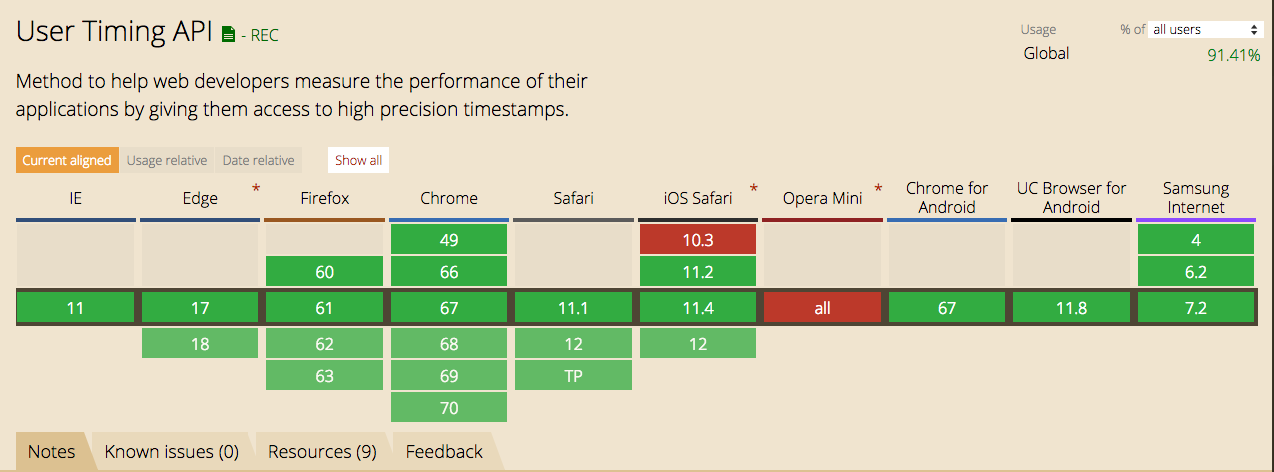Click the Opera Mini red asterisk note
The image size is (1274, 472).
(x=878, y=188)
